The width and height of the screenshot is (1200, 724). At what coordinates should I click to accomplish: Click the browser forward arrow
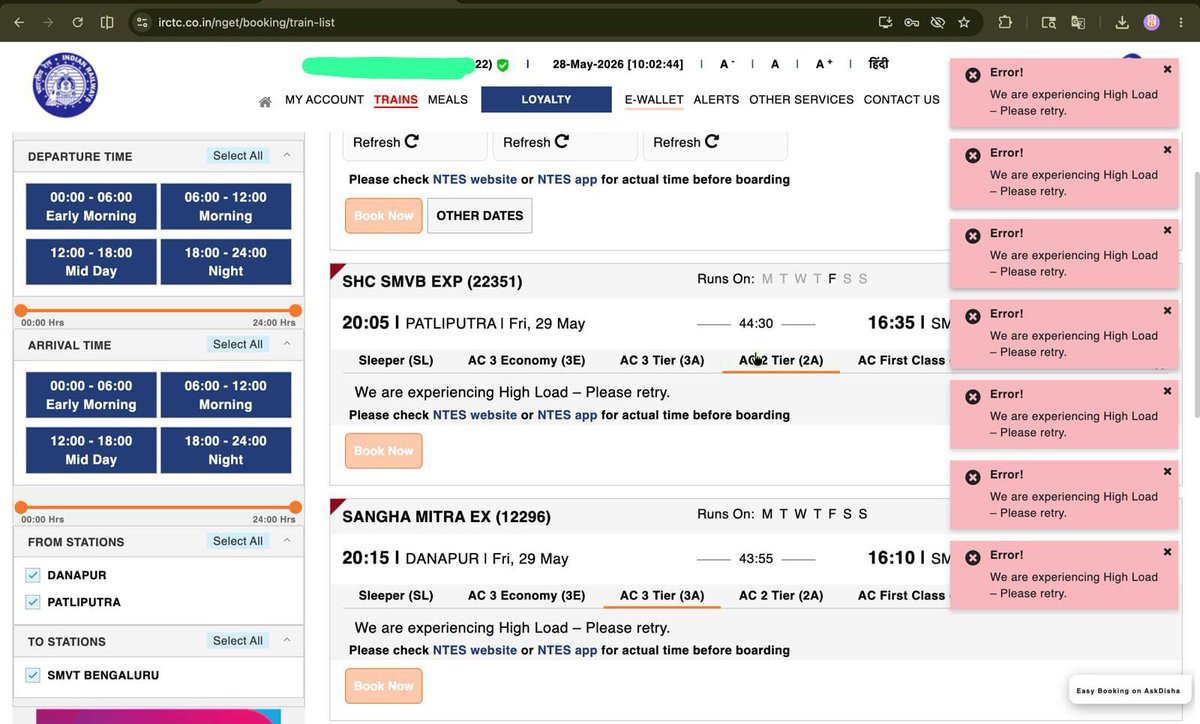click(x=47, y=22)
